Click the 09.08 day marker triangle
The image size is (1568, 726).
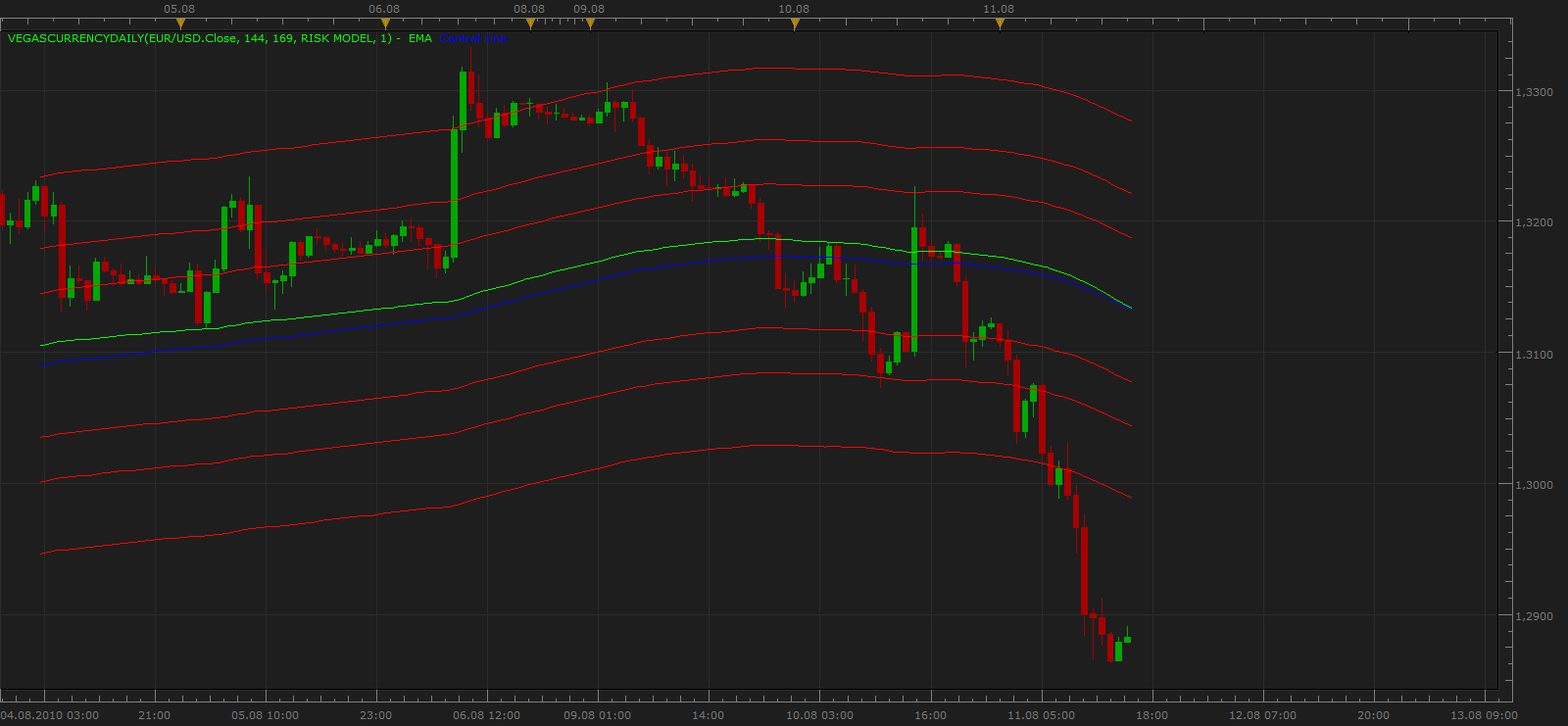coord(590,24)
